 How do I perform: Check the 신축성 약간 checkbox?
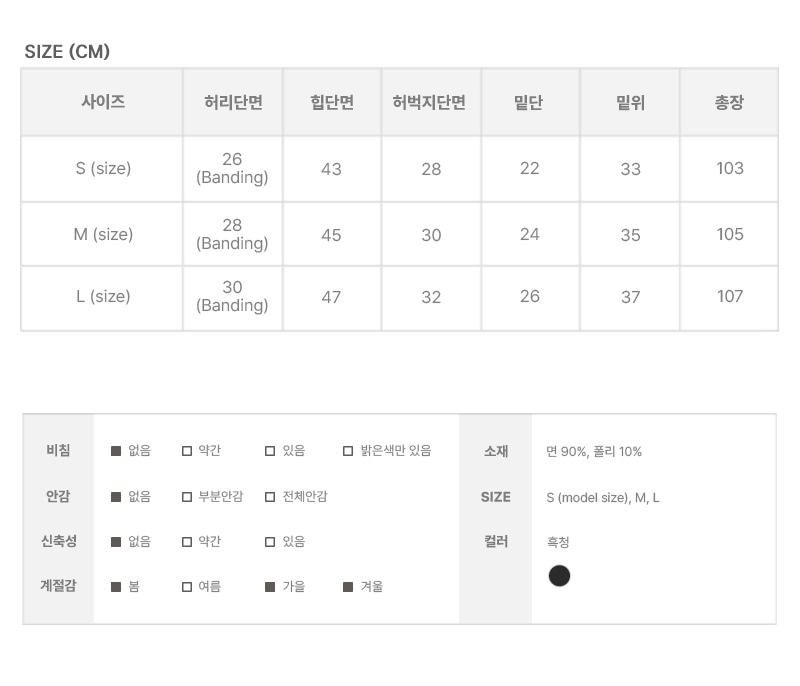187,542
